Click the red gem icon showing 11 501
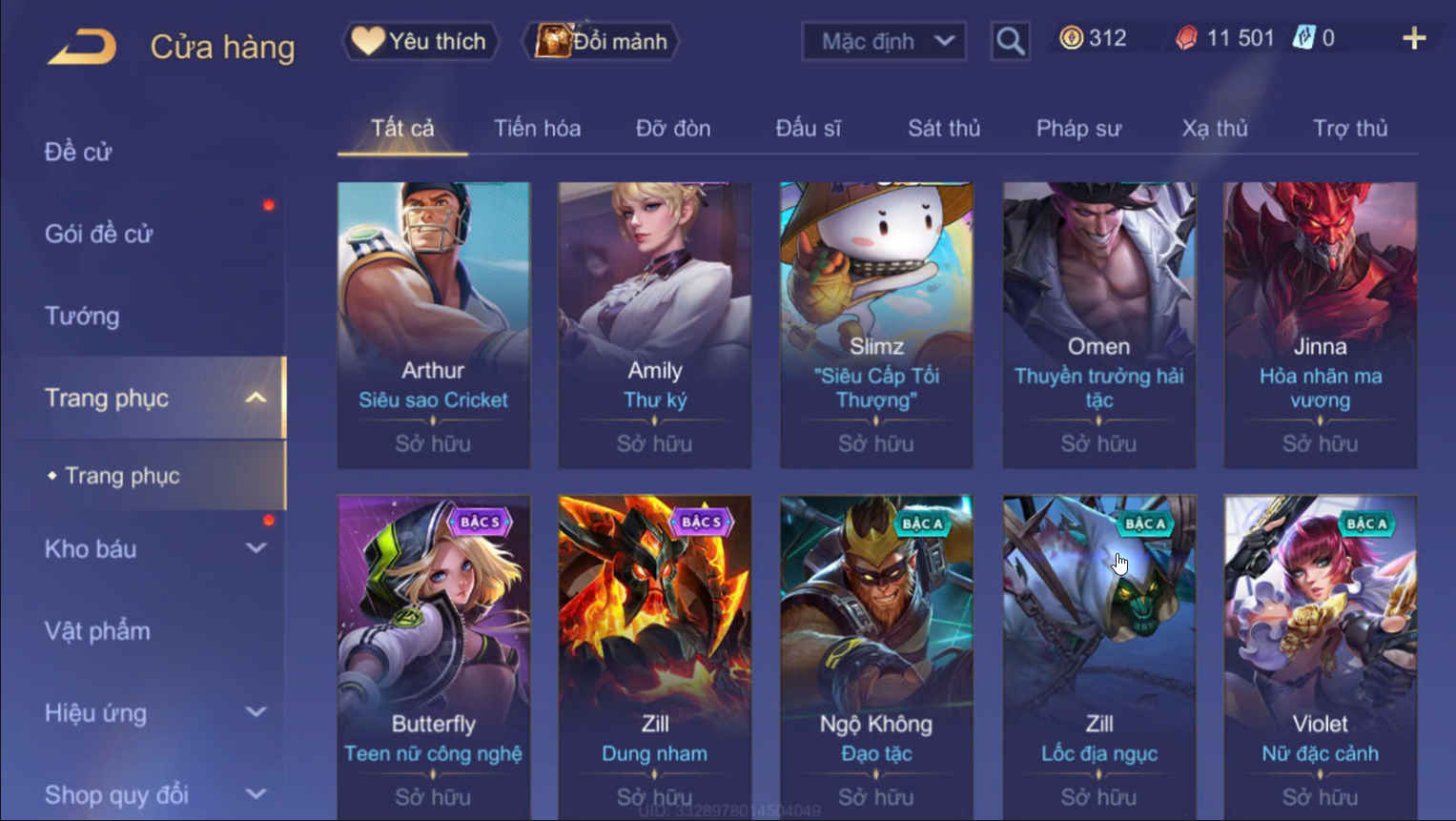 pyautogui.click(x=1185, y=38)
